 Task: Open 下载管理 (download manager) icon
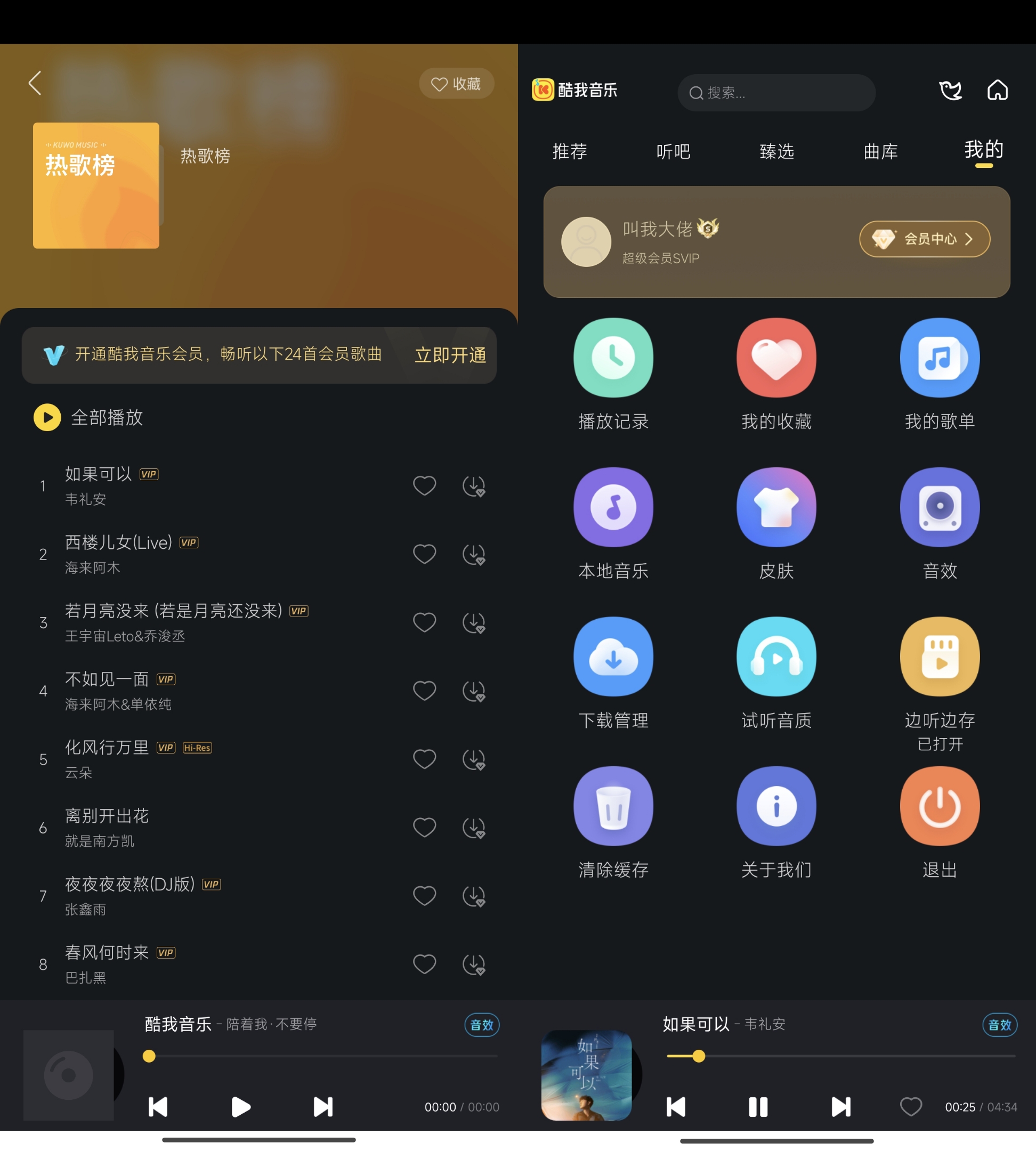(x=612, y=655)
